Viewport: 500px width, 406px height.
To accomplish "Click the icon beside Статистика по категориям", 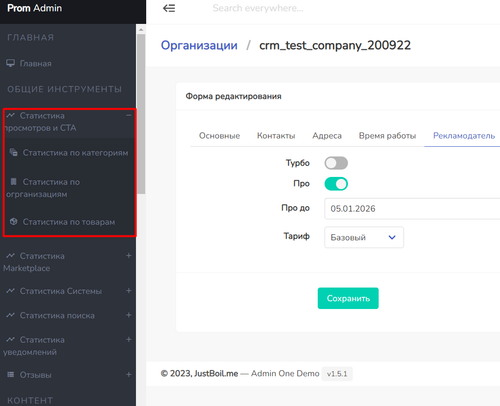I will tap(14, 152).
